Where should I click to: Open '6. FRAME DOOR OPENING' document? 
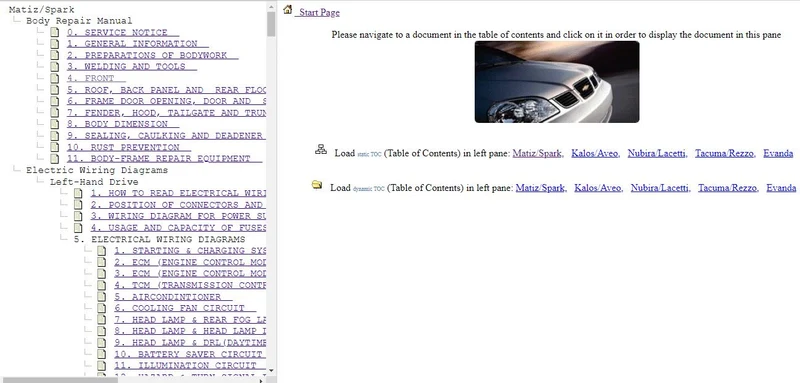click(166, 101)
